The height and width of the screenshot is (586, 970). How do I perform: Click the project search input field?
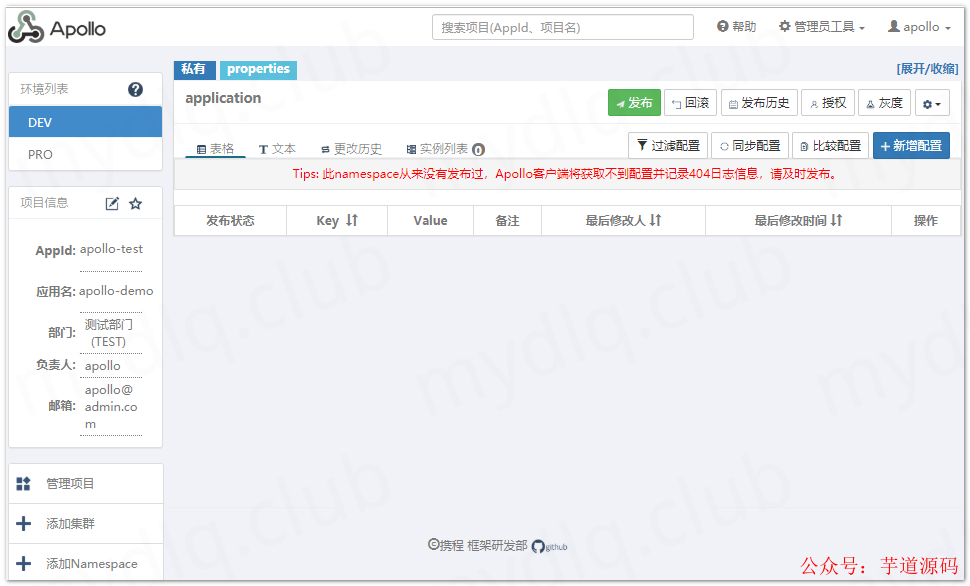point(562,26)
